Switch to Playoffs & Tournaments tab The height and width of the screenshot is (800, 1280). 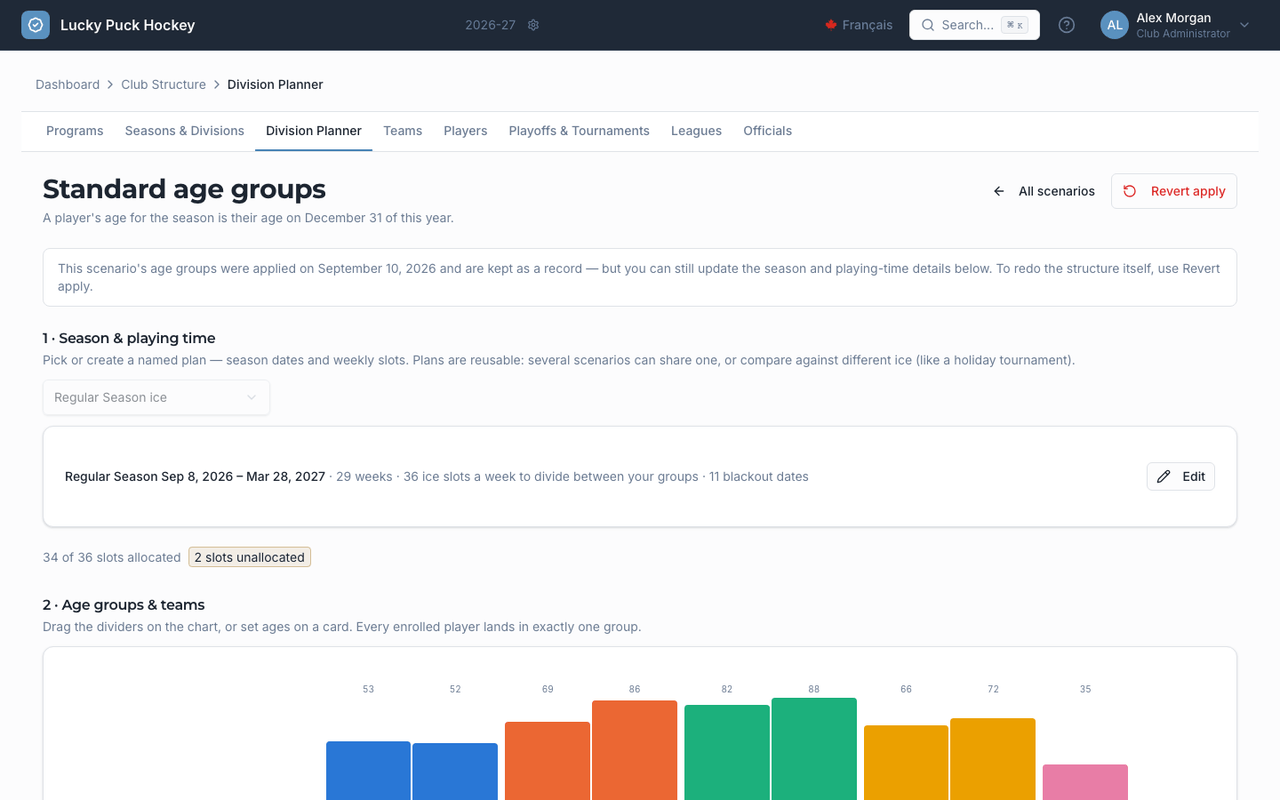click(579, 131)
